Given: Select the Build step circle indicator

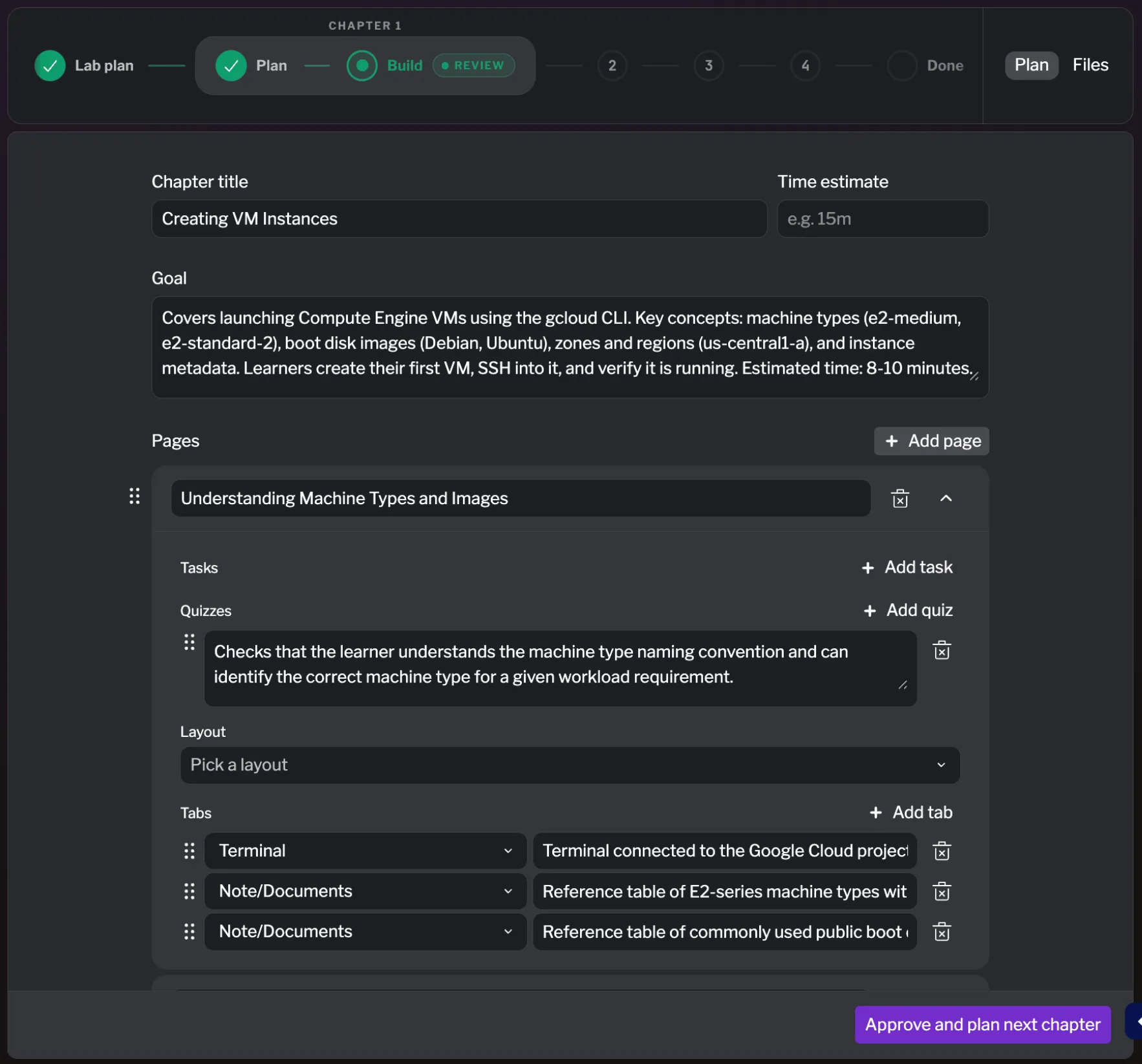Looking at the screenshot, I should [x=362, y=65].
